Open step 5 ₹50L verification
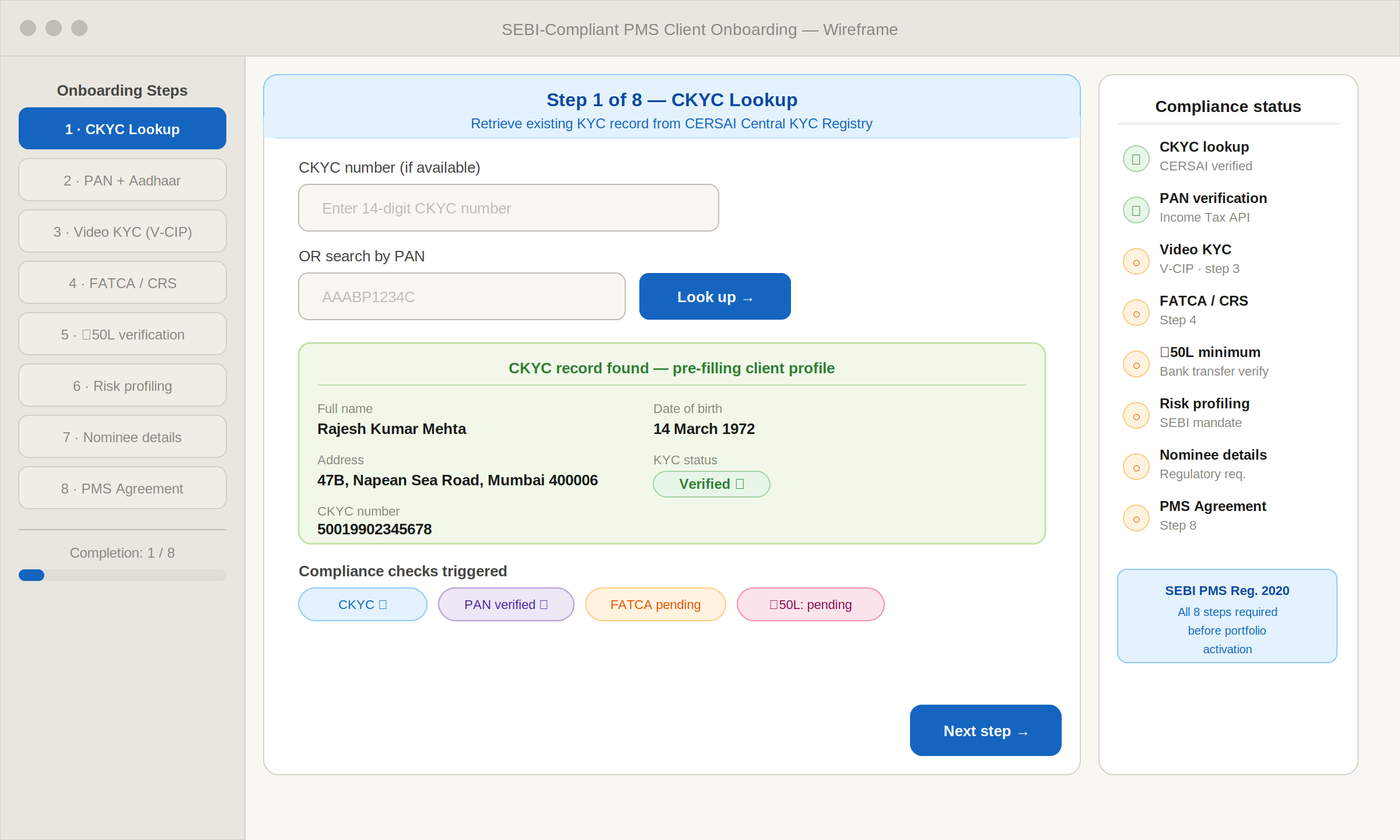Image resolution: width=1400 pixels, height=840 pixels. (123, 334)
